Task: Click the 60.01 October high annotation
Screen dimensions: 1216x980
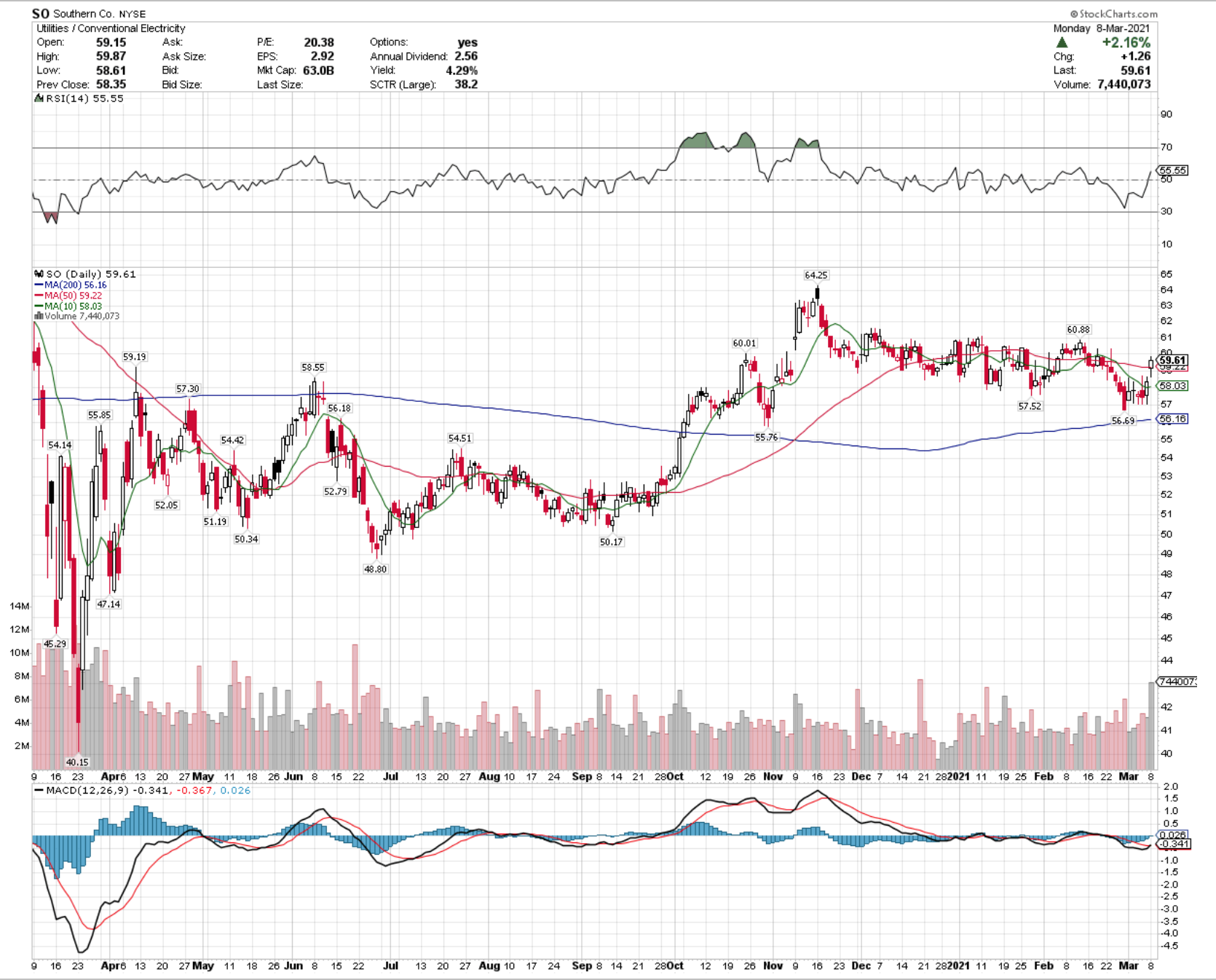Action: tap(744, 343)
